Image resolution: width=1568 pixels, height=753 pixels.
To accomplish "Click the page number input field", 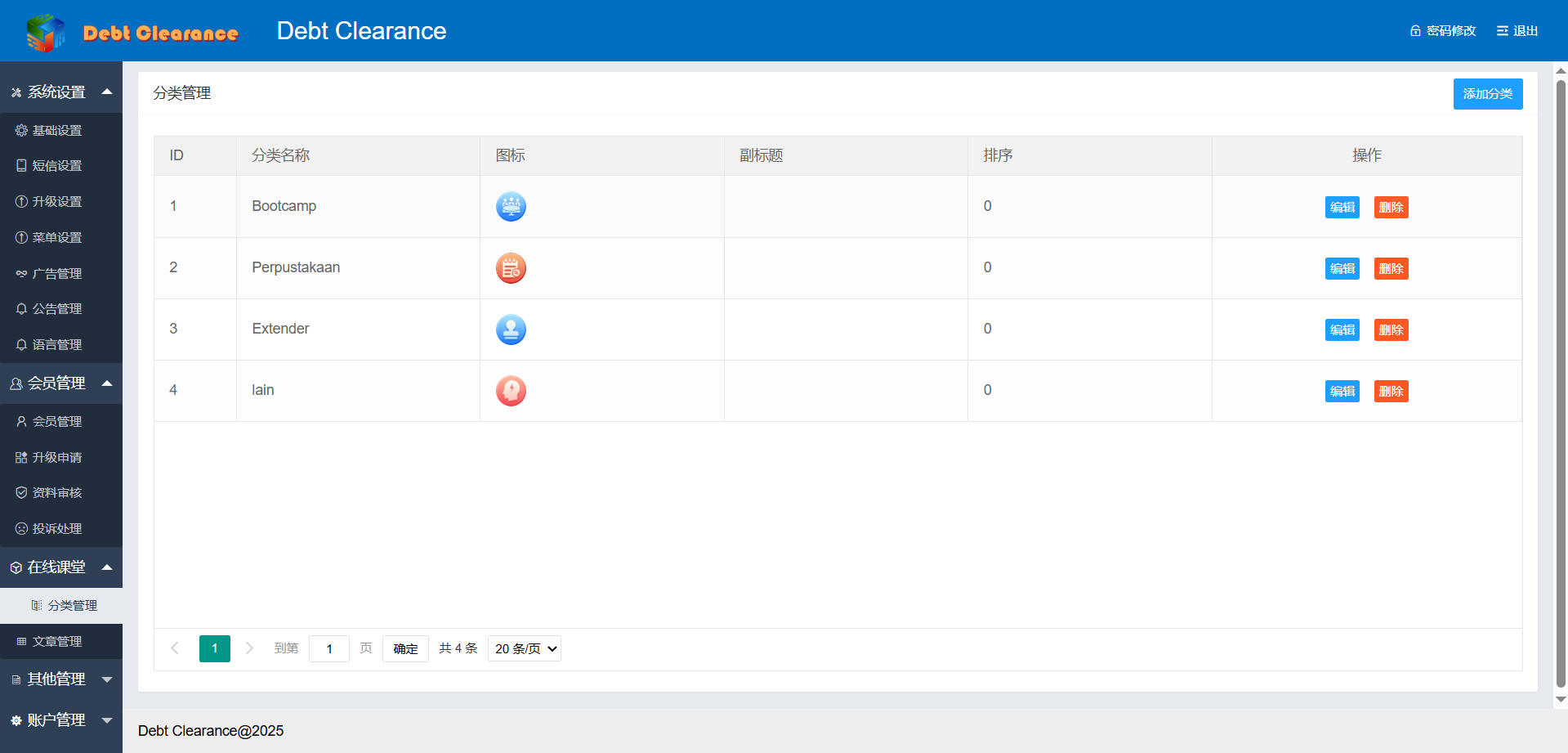I will click(329, 648).
